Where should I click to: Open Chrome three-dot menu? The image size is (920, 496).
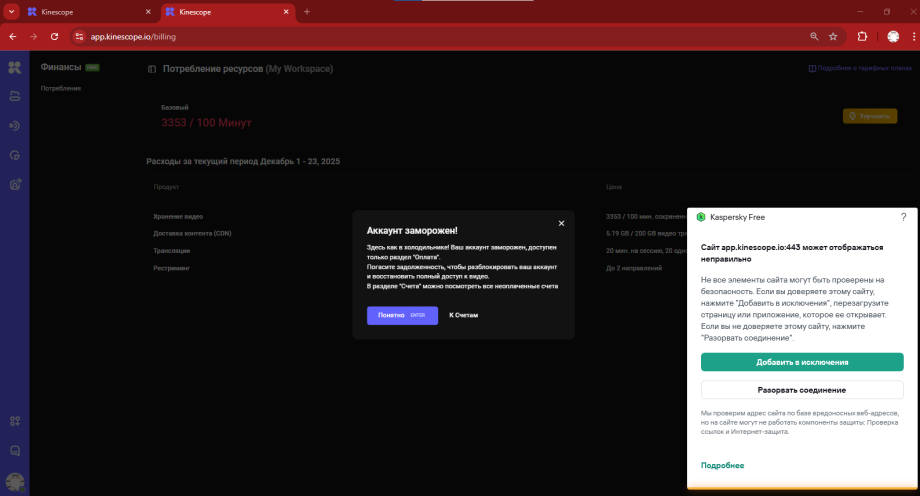coord(913,36)
